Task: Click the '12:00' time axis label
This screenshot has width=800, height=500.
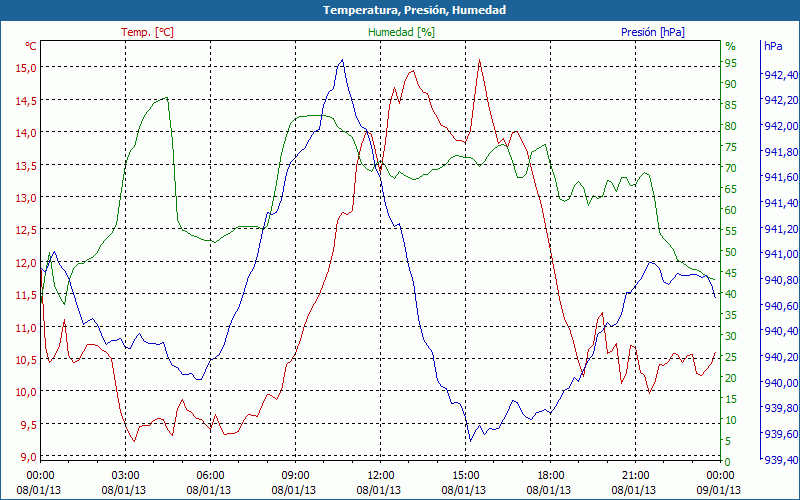Action: 381,476
